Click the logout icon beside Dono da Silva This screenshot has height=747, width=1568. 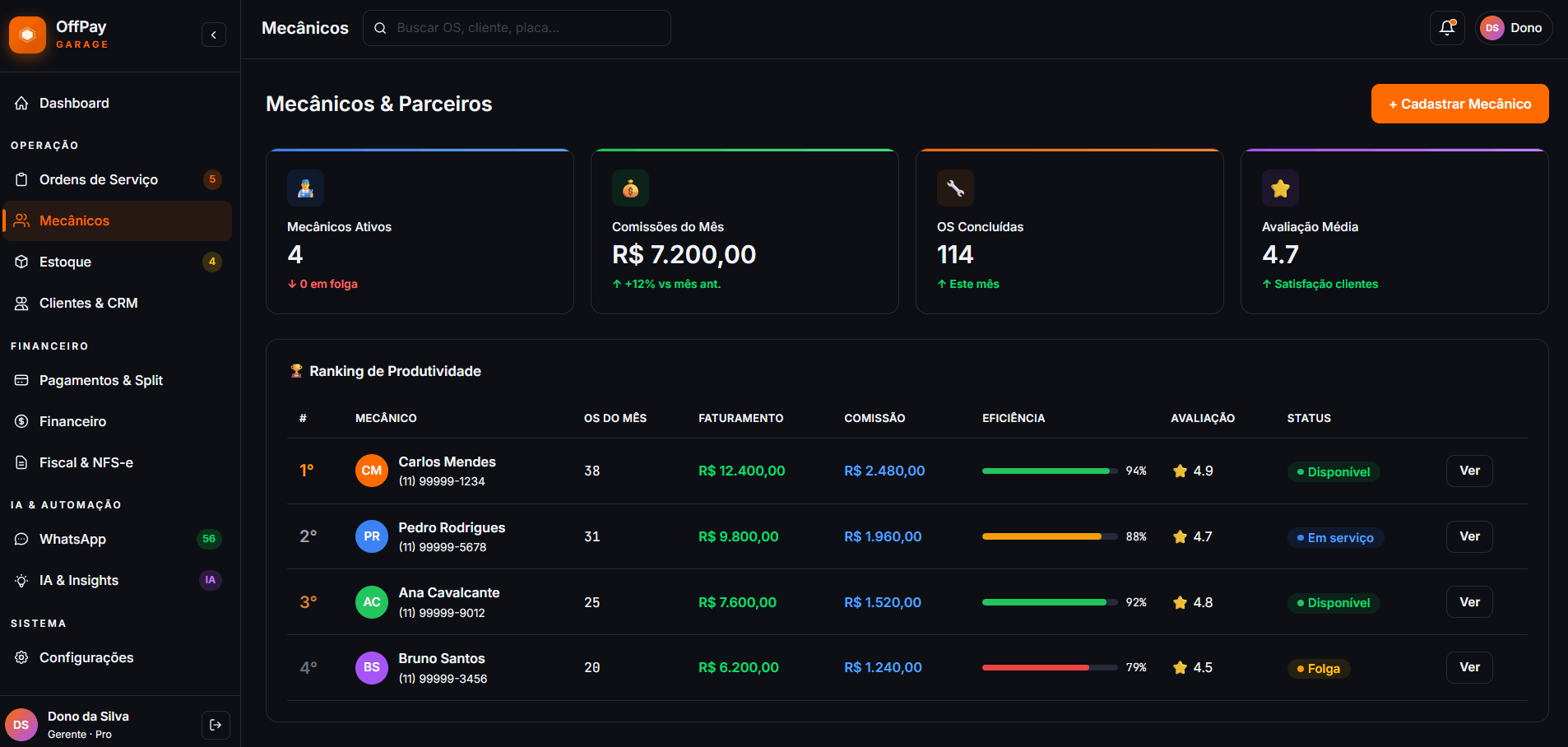click(216, 725)
